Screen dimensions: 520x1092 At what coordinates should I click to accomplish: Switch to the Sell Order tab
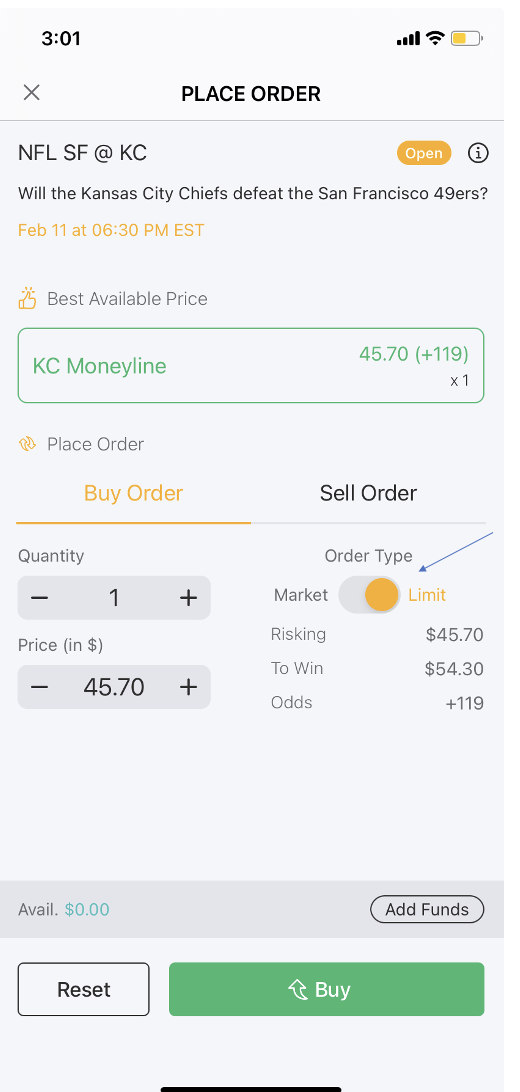(368, 493)
